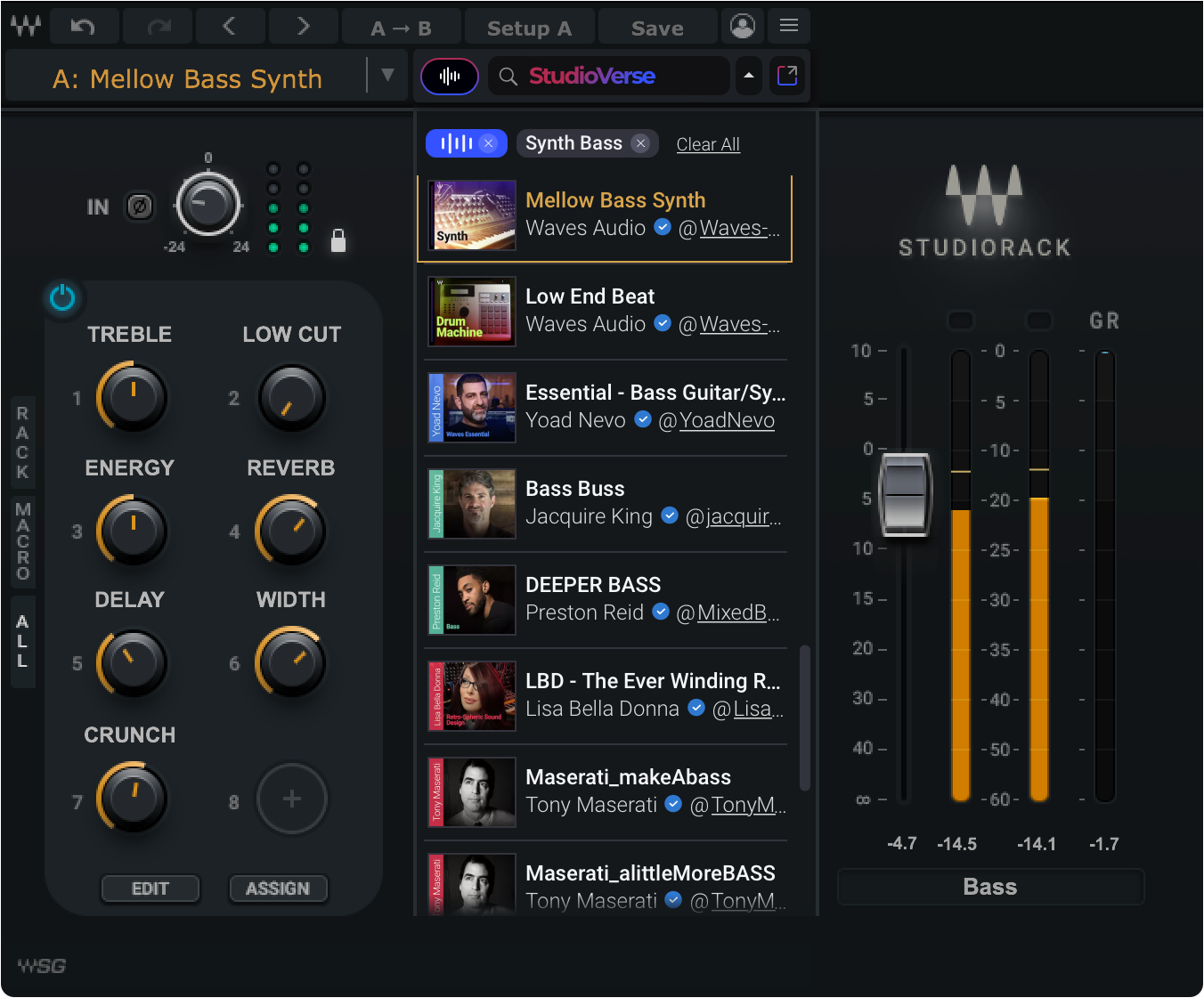Go to next preset arrow
Image resolution: width=1204 pixels, height=998 pixels.
tap(303, 27)
